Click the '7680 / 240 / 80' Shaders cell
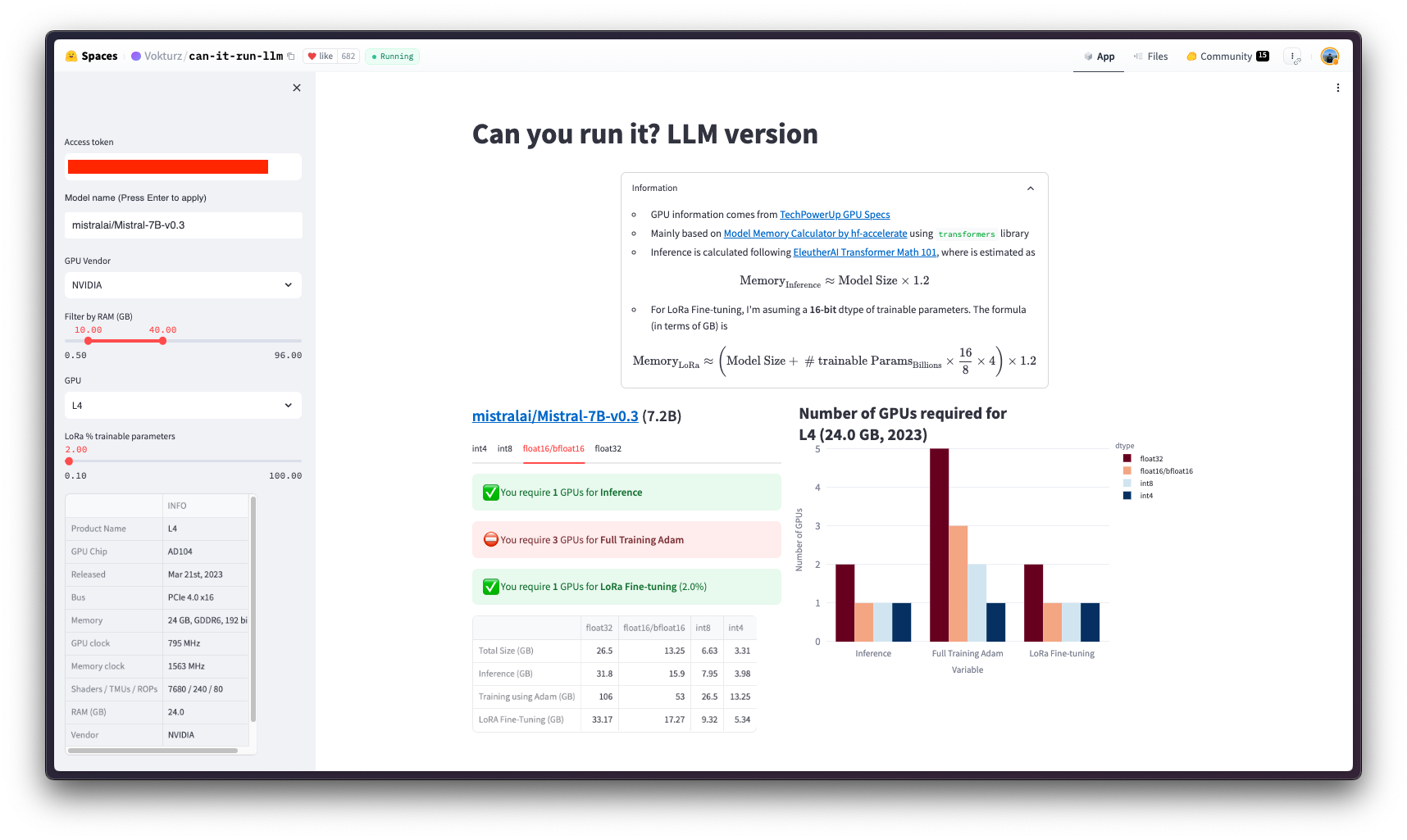Screen dimensions: 1407x840 205,689
